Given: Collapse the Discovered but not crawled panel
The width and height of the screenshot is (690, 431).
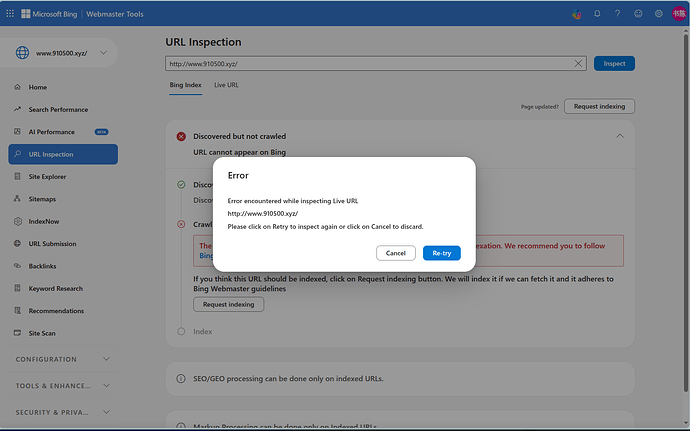Looking at the screenshot, I should pos(620,136).
